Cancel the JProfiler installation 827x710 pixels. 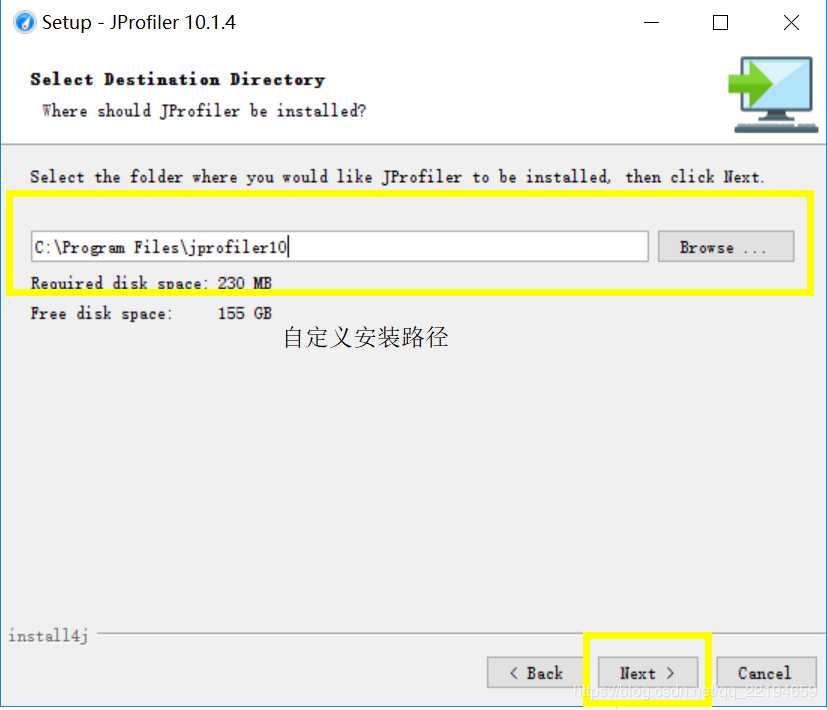pos(766,673)
